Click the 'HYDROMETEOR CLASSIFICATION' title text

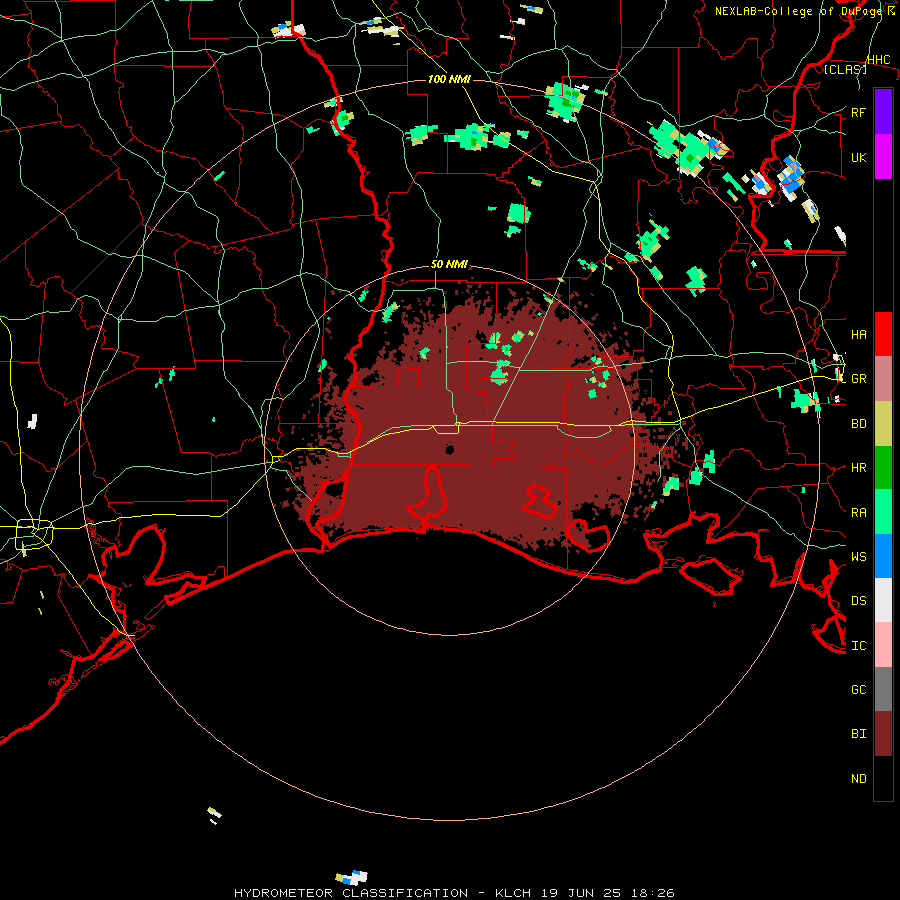coord(351,893)
